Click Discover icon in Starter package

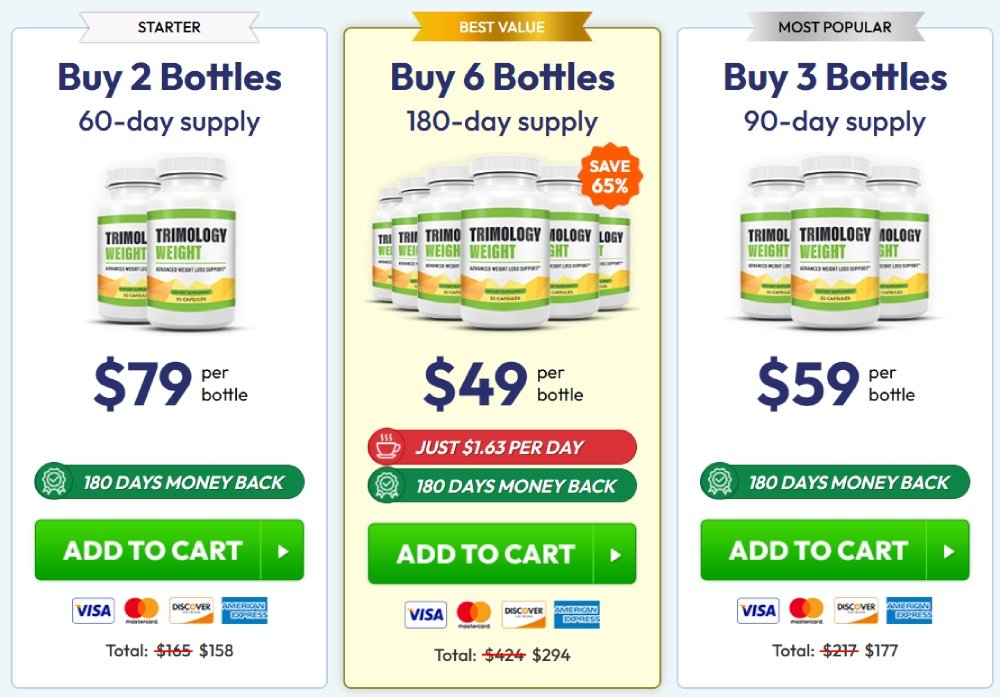pos(191,610)
